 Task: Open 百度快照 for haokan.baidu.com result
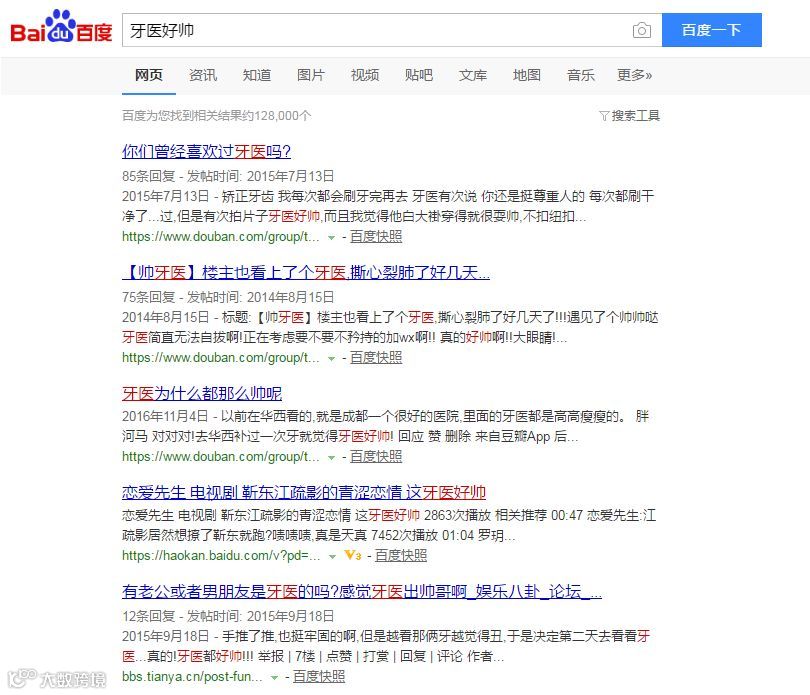pos(401,555)
